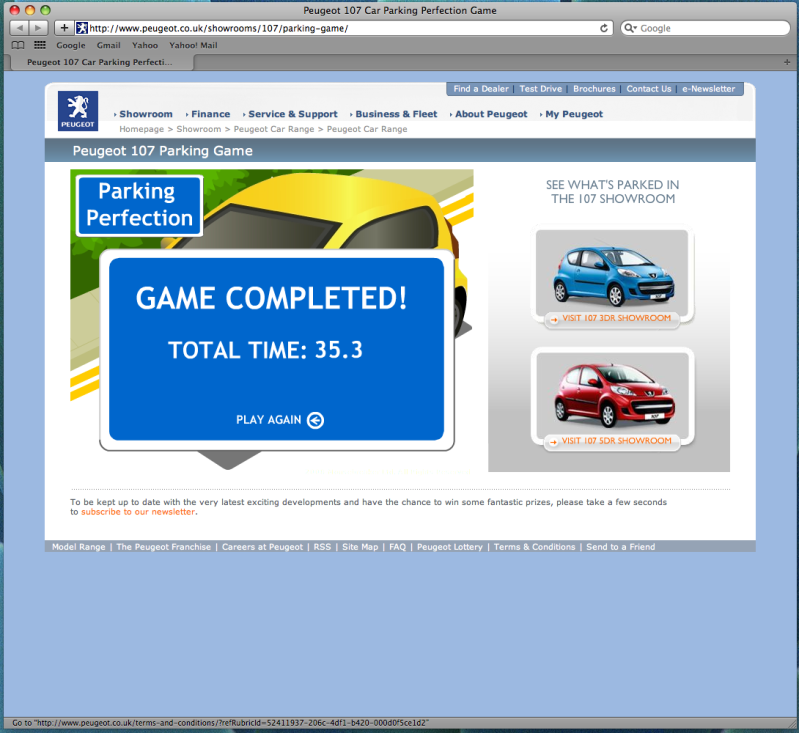Open new tab with plus at tab bar
799x733 pixels.
(787, 62)
